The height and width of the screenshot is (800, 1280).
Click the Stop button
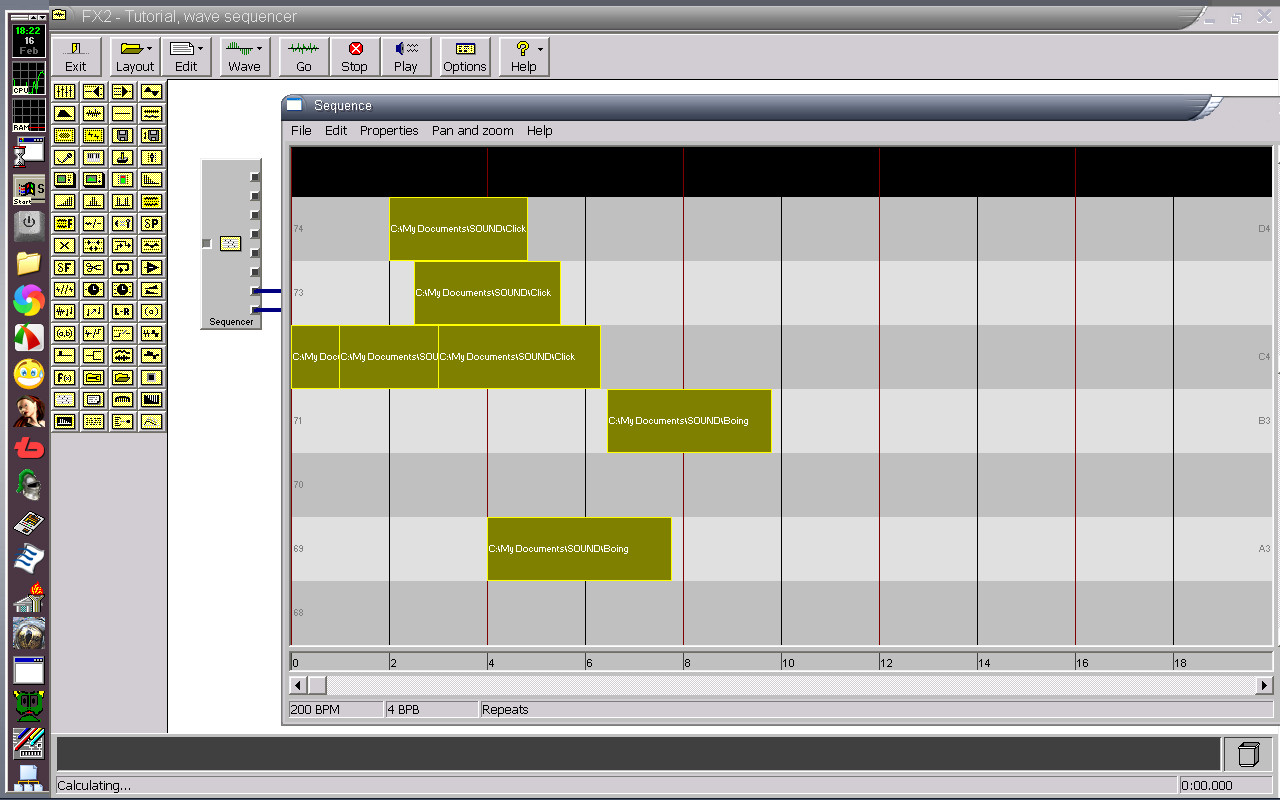355,57
